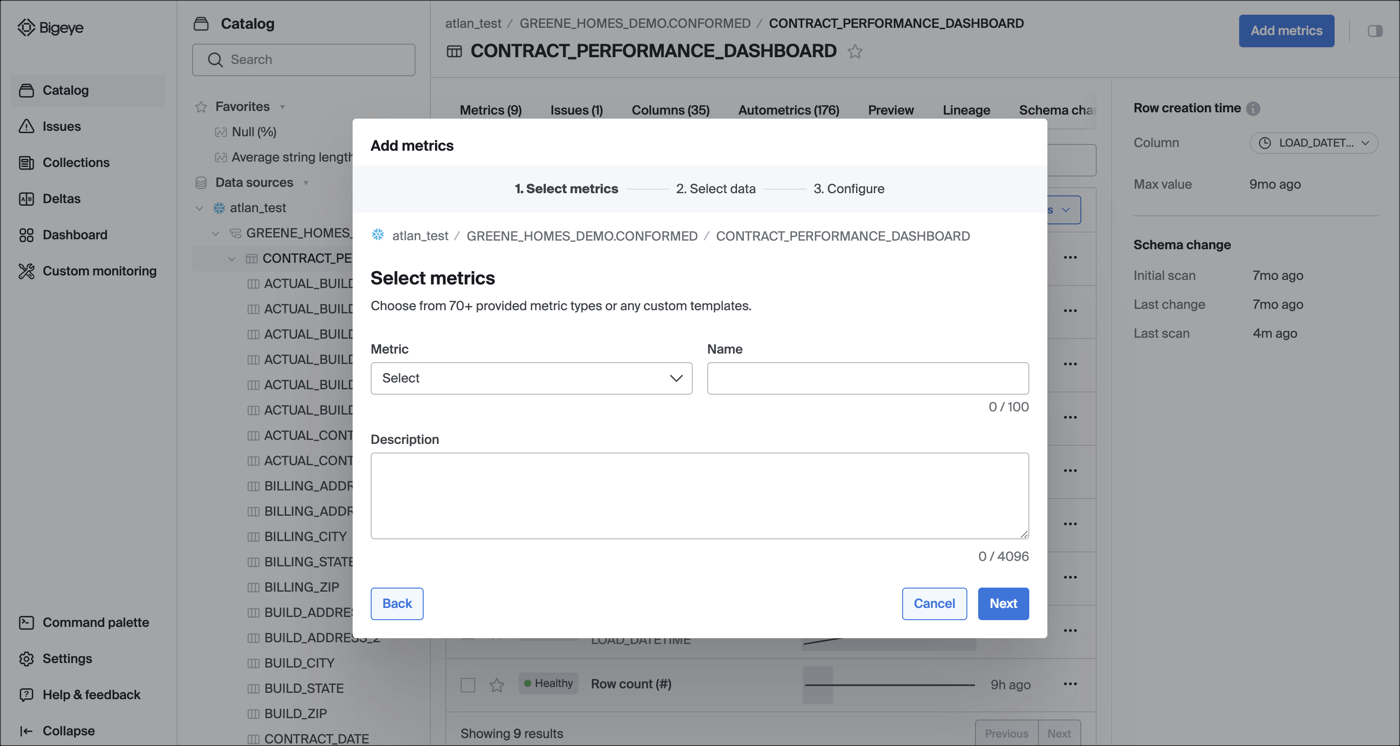Screen dimensions: 1400x746
Task: Open the Metric Select dropdown
Action: [531, 378]
